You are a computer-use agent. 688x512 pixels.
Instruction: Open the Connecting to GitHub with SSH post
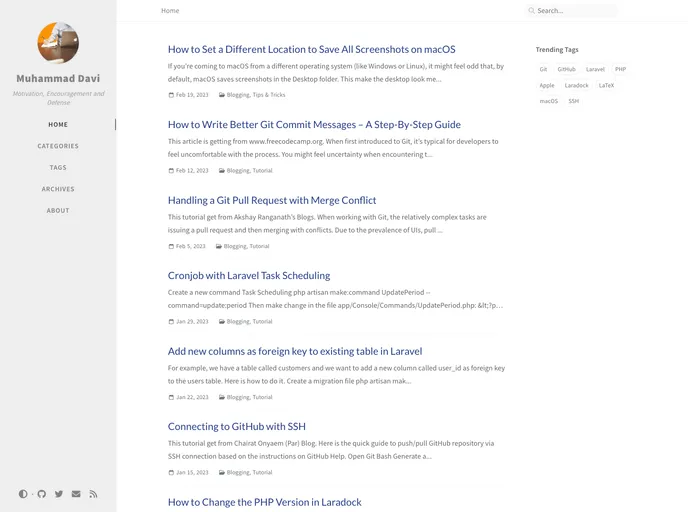(x=237, y=427)
